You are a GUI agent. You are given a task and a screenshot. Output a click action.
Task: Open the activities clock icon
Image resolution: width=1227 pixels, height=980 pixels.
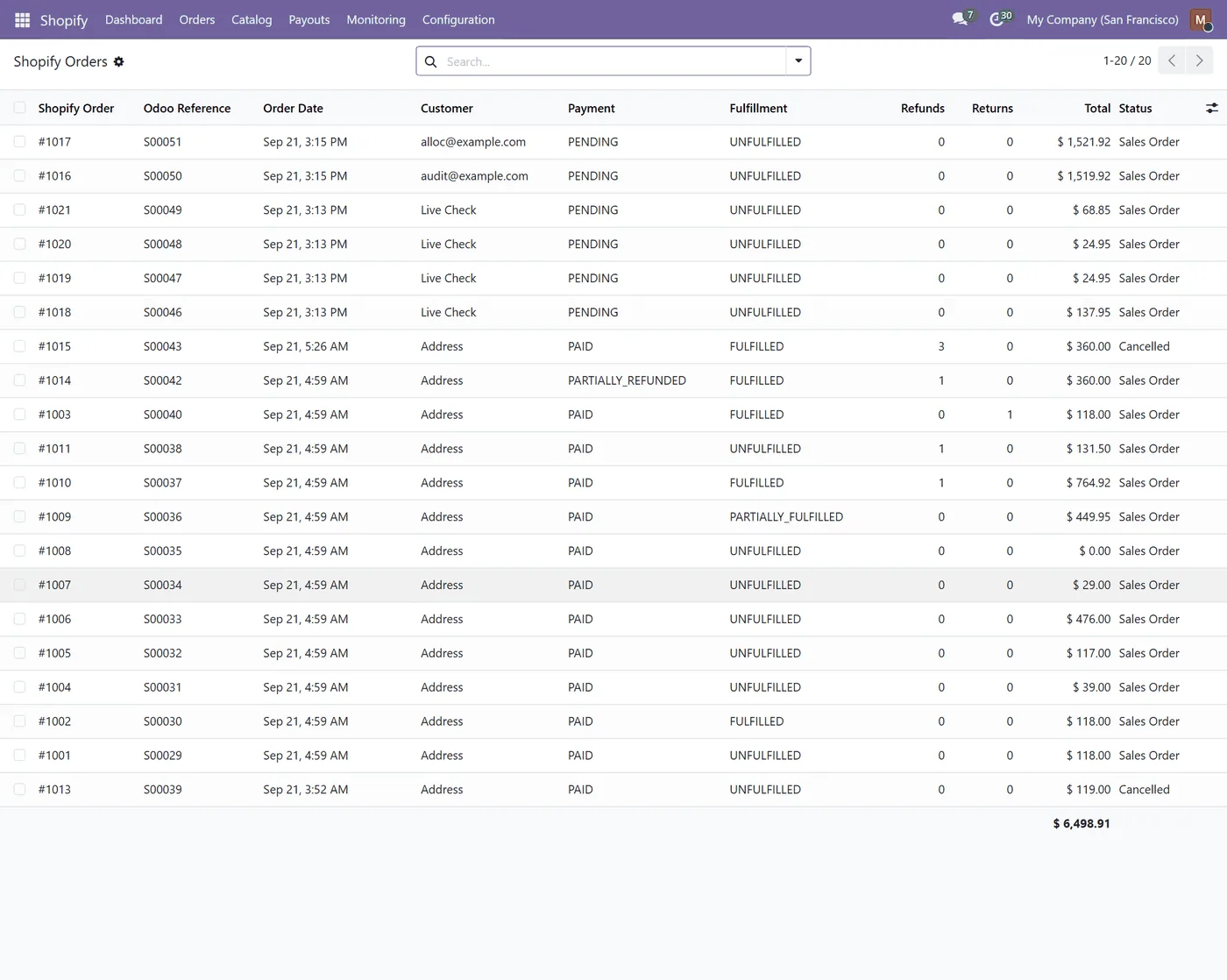[x=999, y=19]
